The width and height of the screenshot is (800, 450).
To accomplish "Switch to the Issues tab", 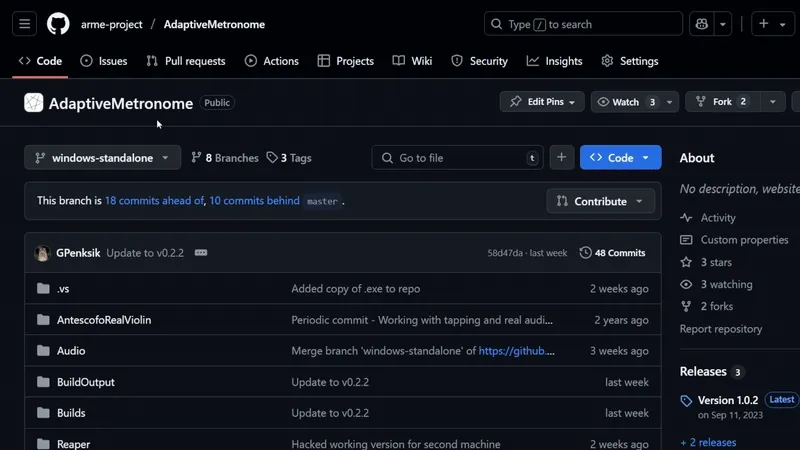I will [104, 61].
